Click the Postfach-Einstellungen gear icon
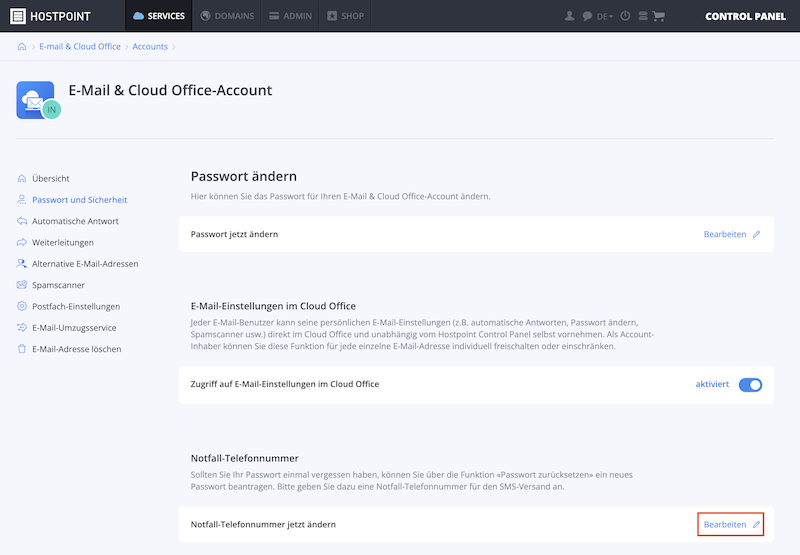The image size is (800, 555). coord(21,306)
